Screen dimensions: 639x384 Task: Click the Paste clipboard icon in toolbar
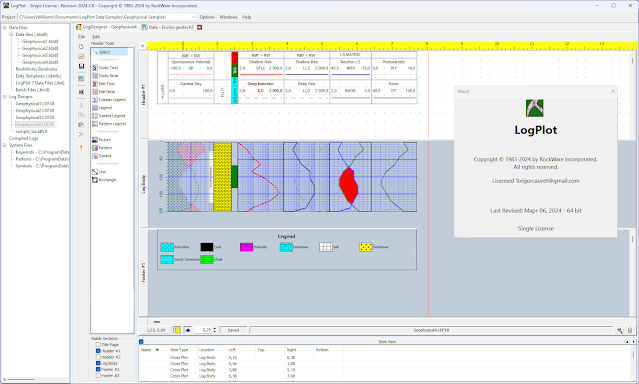(81, 125)
